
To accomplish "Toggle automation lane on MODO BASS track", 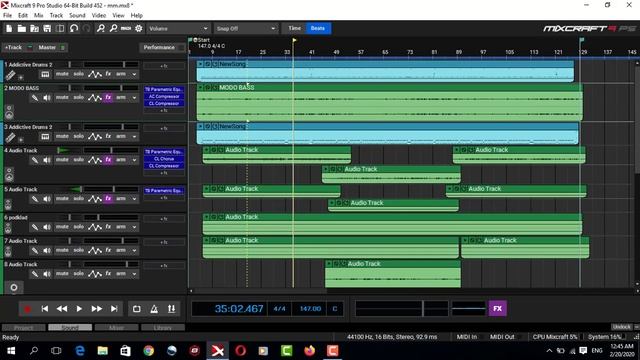I will coord(95,98).
